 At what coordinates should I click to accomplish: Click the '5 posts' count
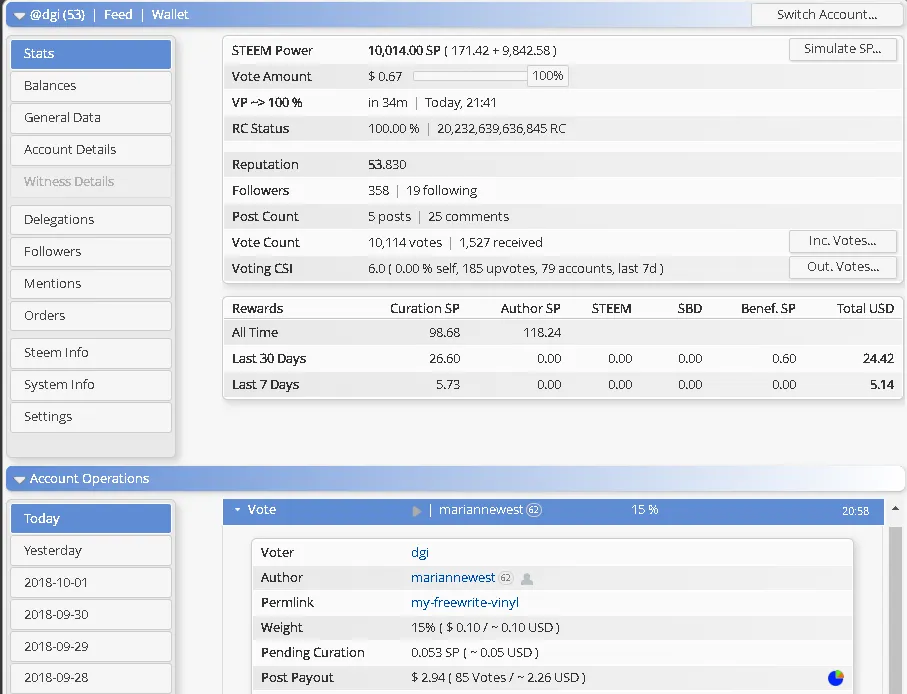click(389, 217)
